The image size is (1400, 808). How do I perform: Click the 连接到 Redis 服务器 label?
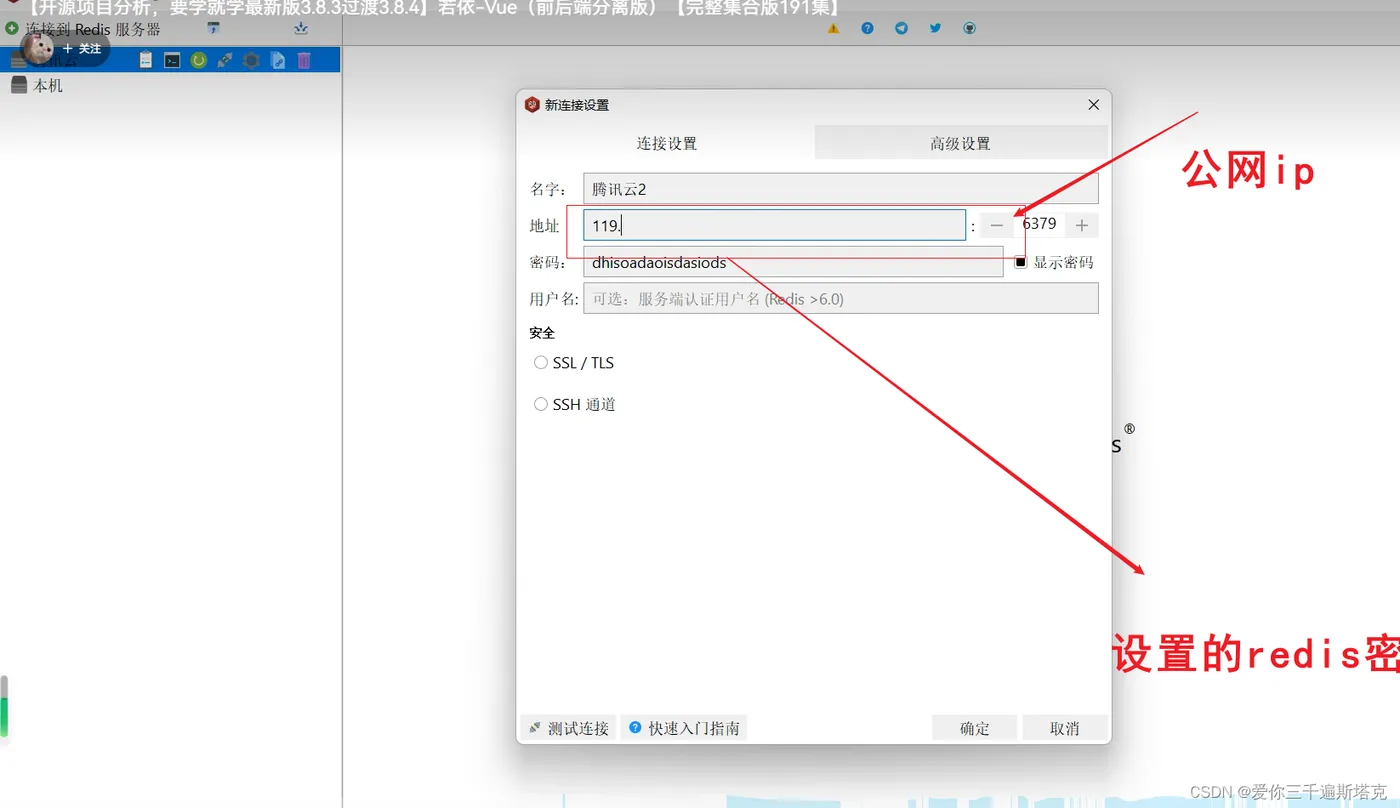93,29
